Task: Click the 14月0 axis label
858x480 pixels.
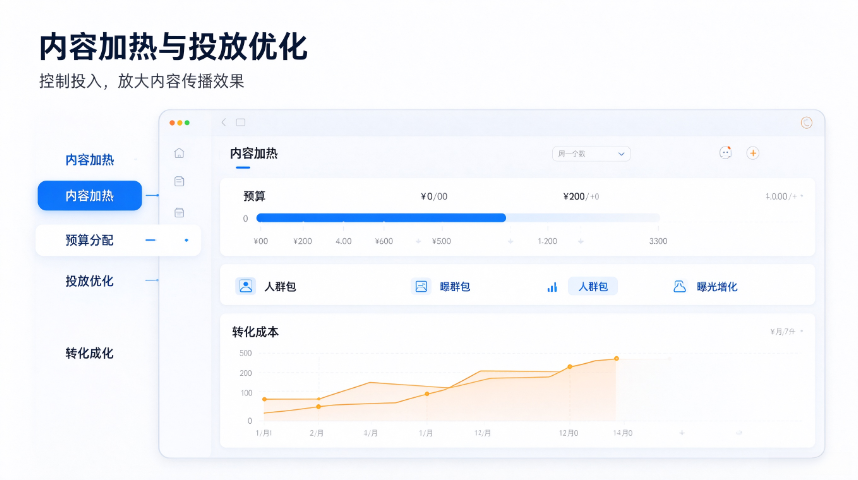Action: point(623,433)
